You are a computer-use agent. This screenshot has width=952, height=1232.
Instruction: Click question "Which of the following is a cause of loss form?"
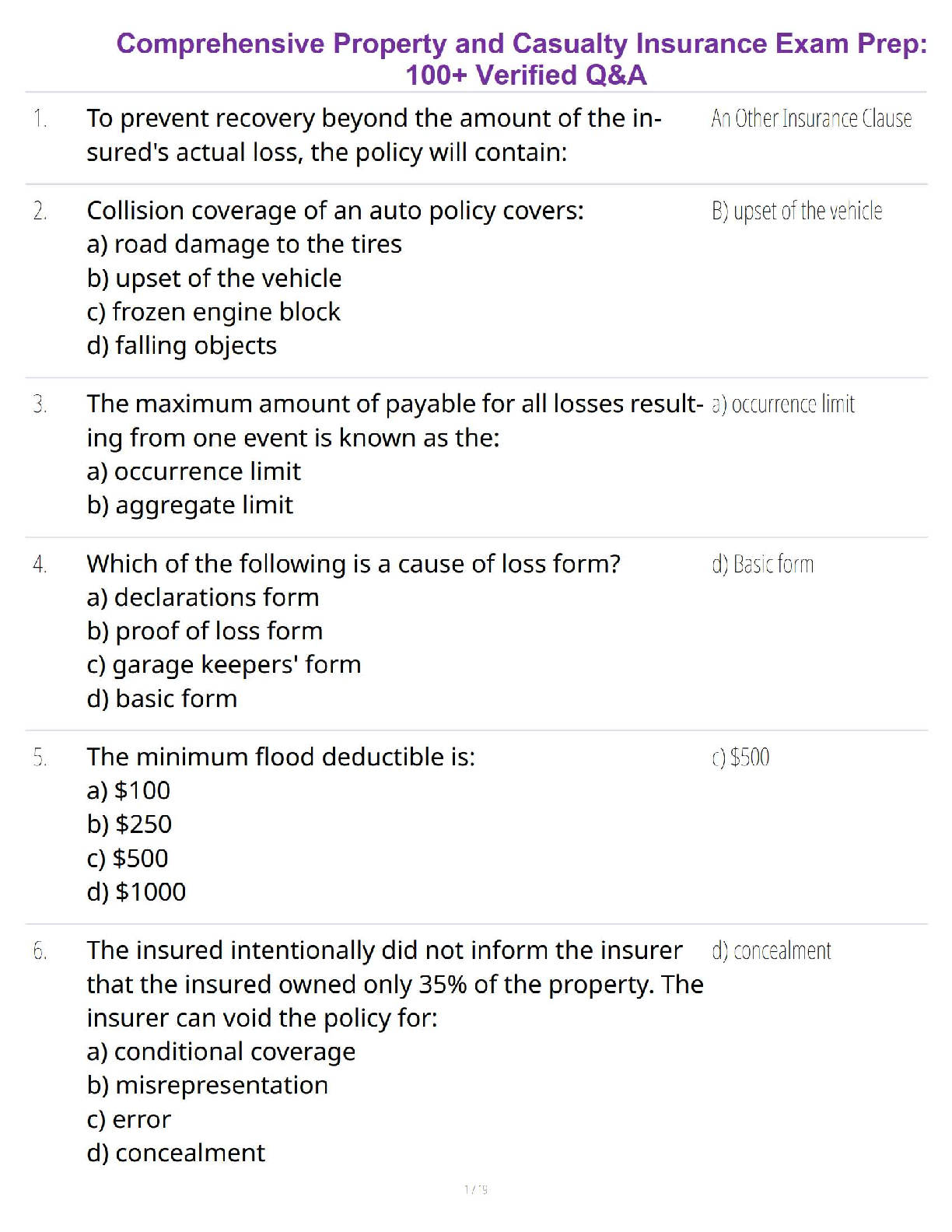click(353, 564)
